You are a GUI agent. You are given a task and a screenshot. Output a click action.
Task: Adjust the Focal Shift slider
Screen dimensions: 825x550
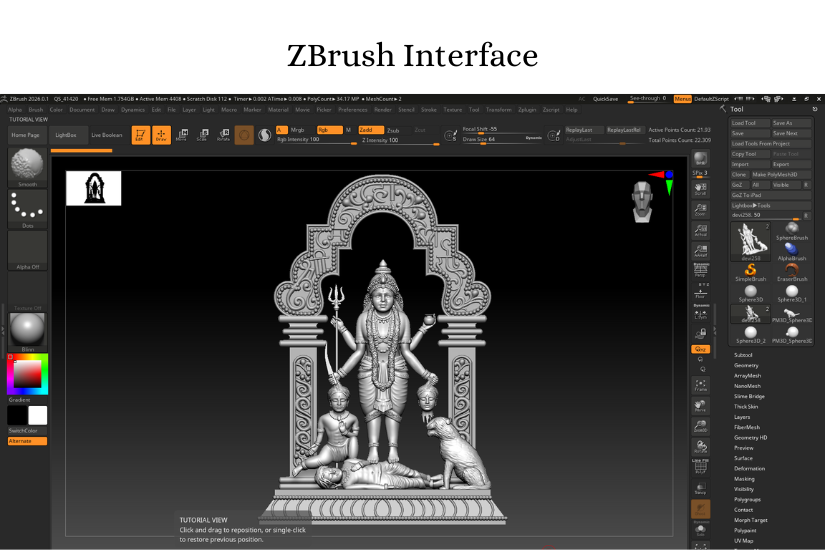coord(501,129)
